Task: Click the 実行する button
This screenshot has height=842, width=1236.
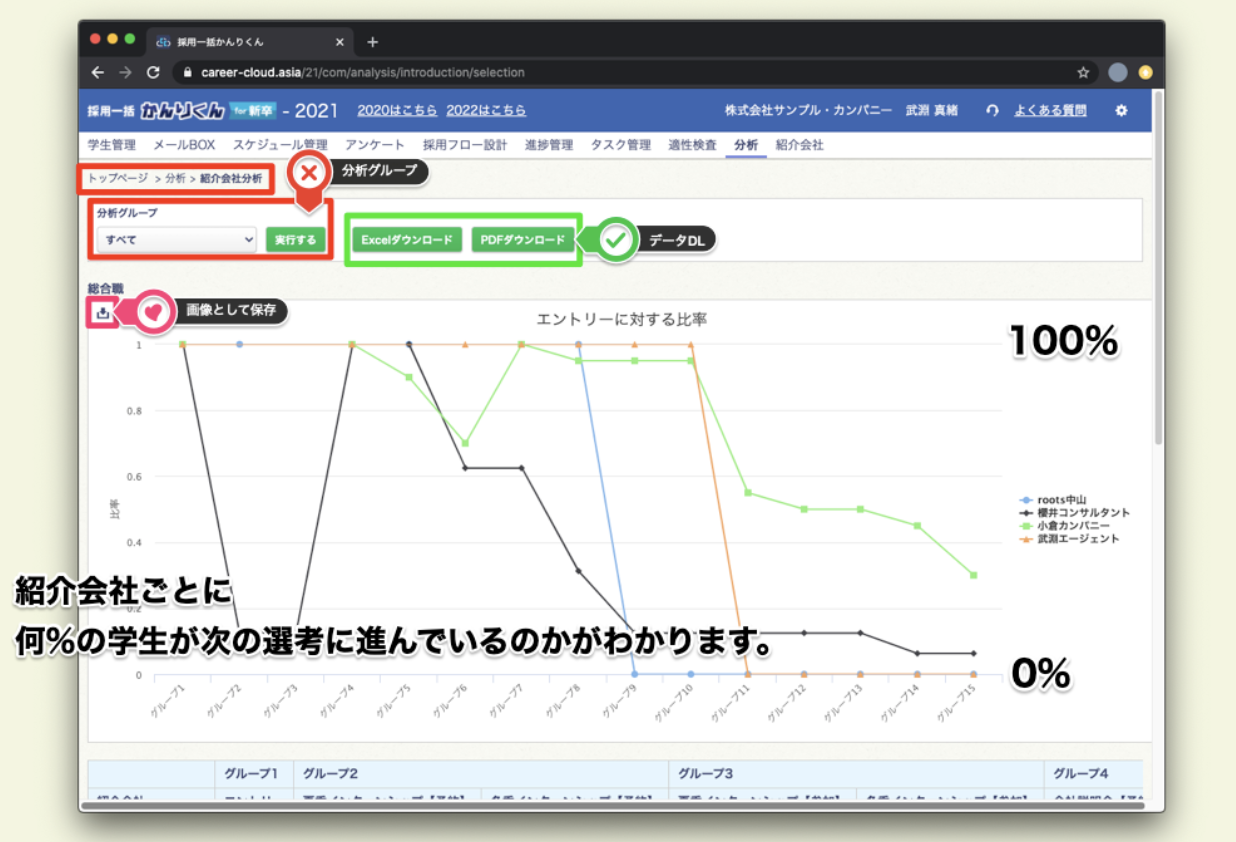Action: (295, 240)
